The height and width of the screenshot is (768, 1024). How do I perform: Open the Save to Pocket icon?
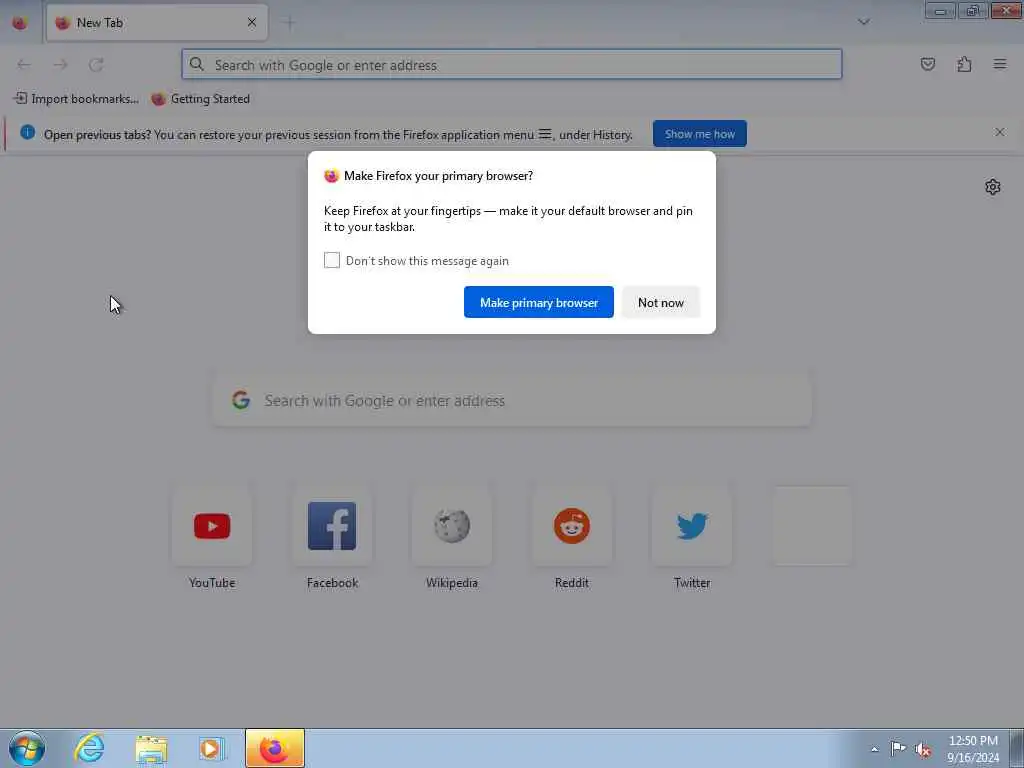[x=927, y=64]
